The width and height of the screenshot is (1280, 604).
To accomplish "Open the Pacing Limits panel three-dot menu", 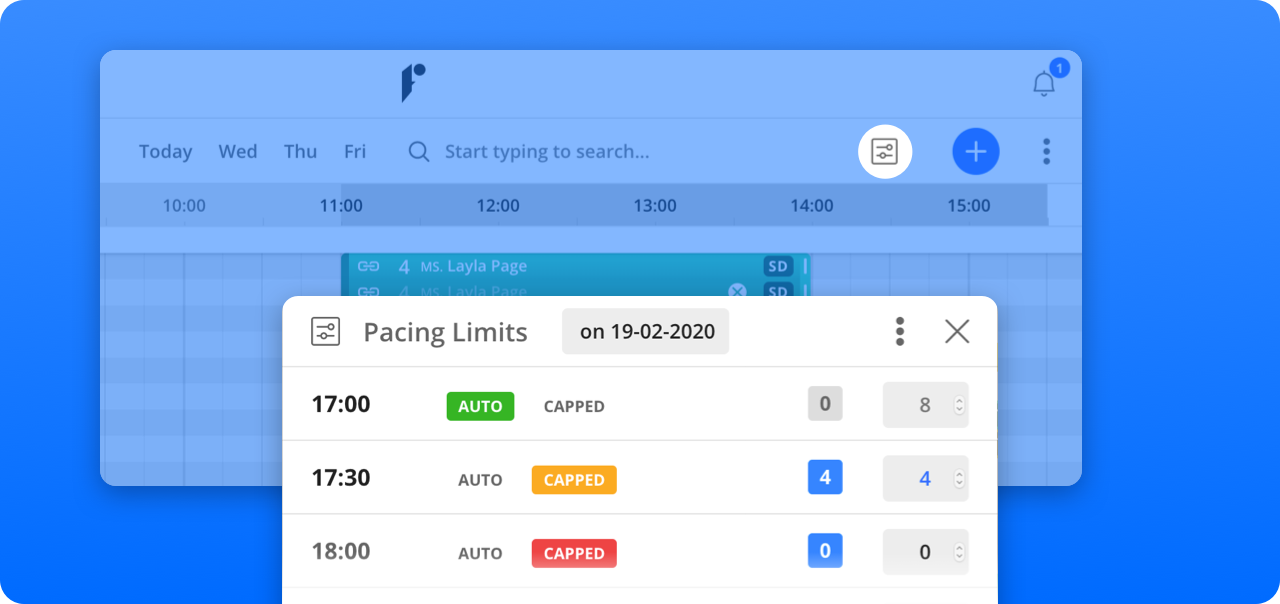I will (900, 331).
